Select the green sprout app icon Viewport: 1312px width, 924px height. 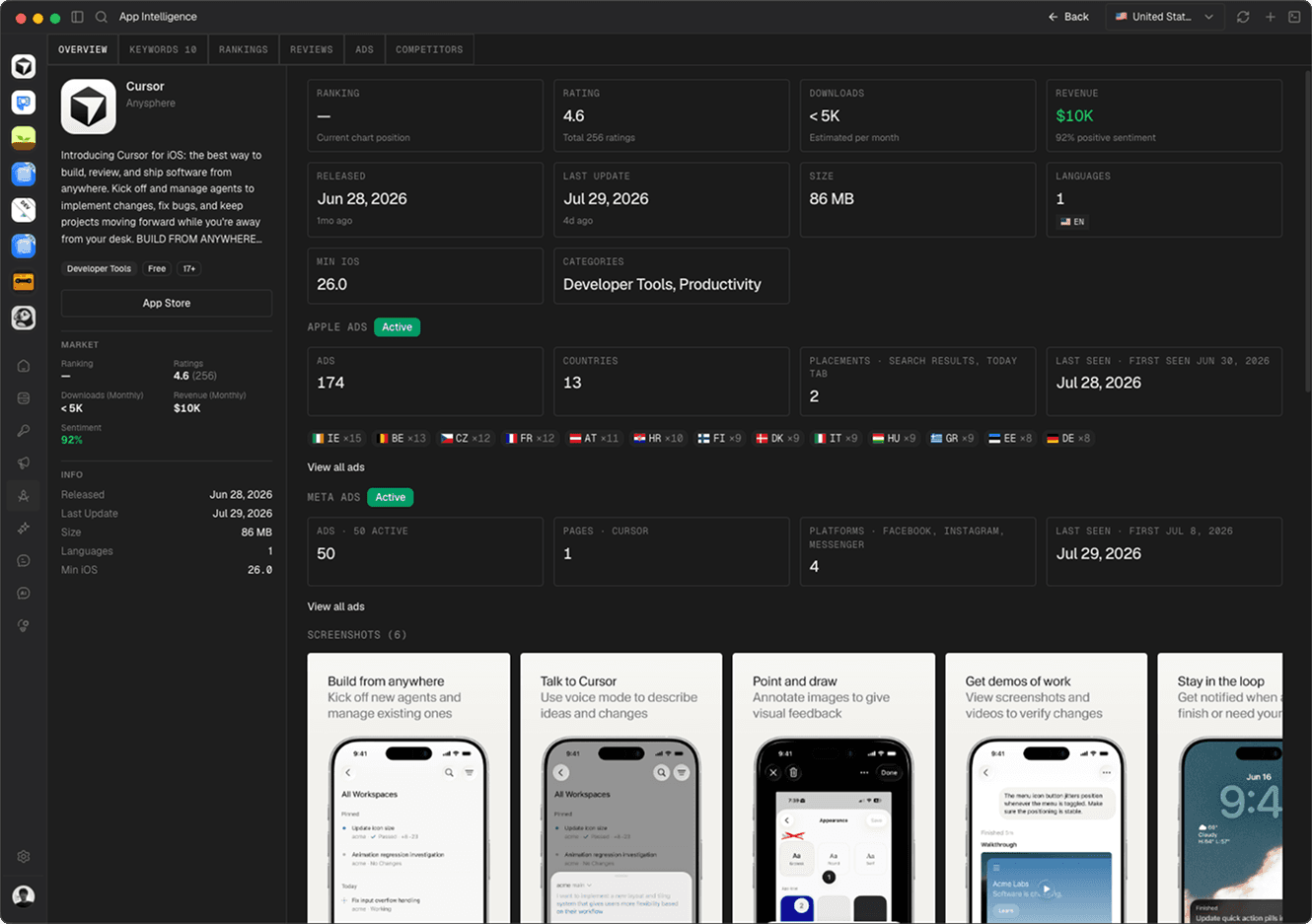click(x=24, y=138)
